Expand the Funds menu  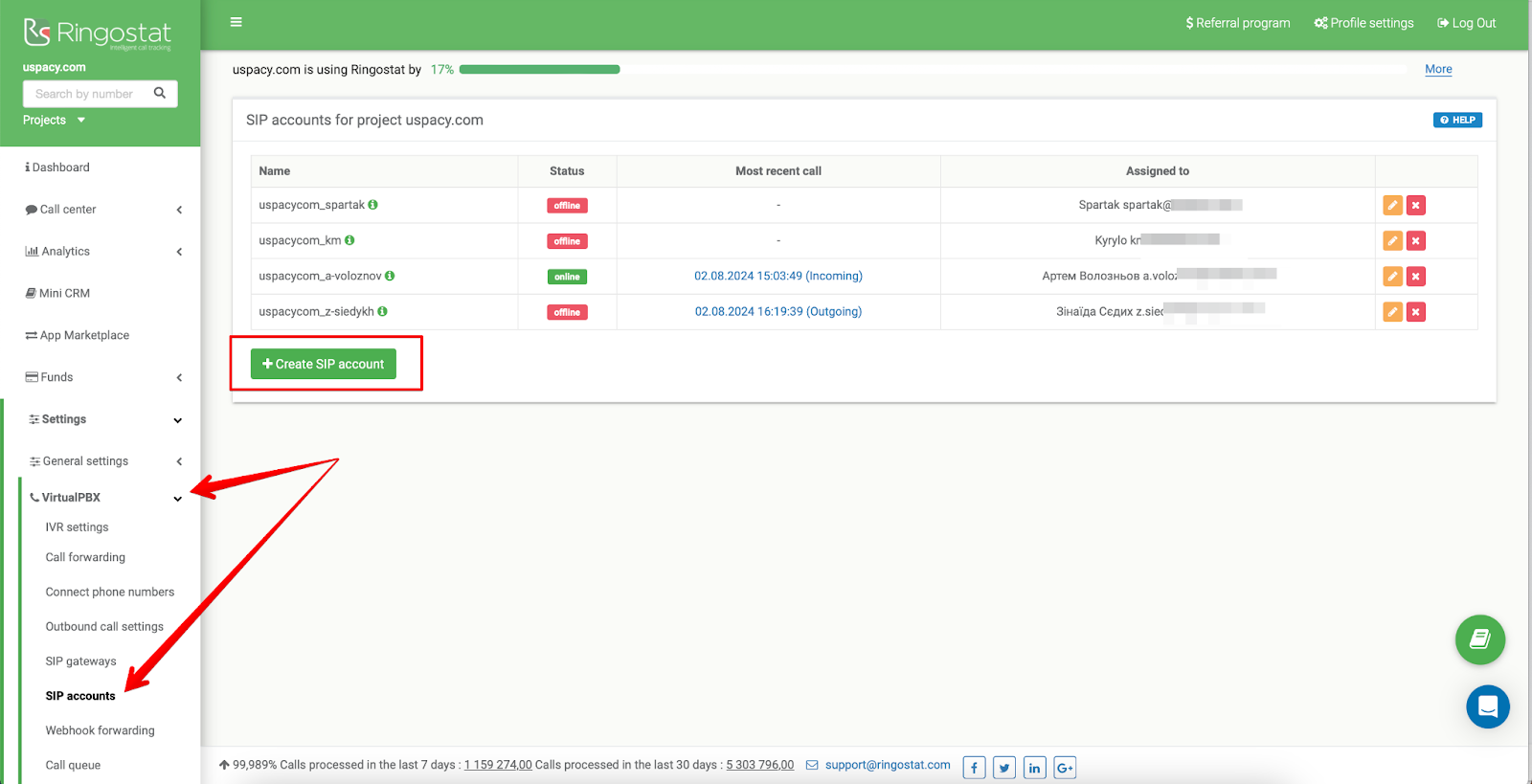[x=103, y=377]
